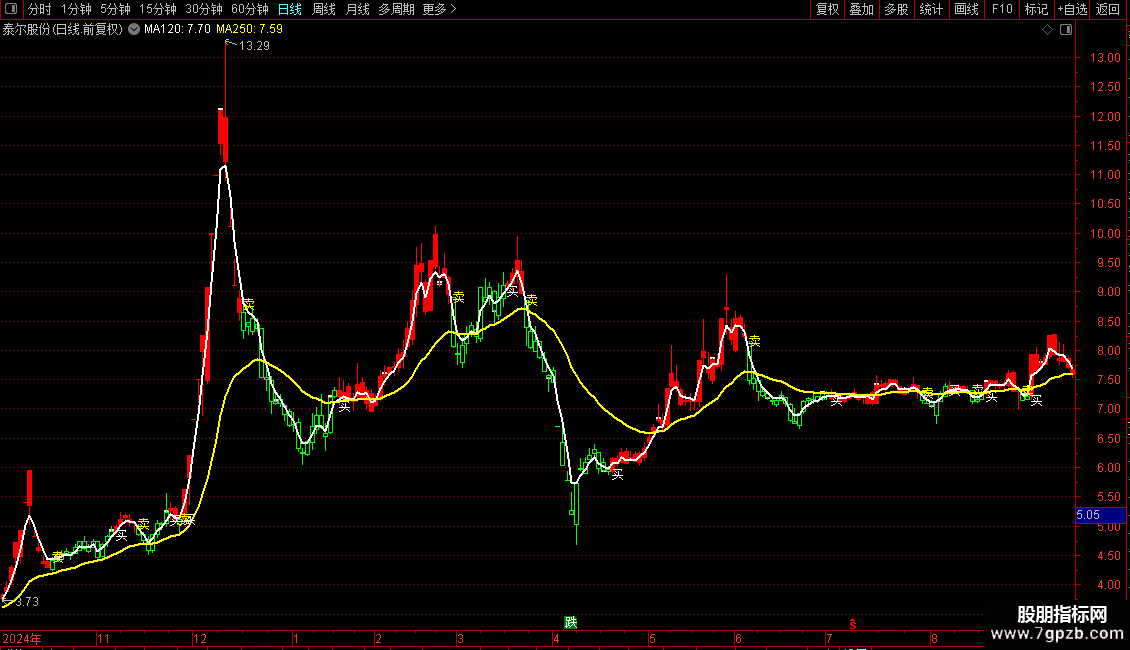
Task: Select the 15分钟 period
Action: (158, 9)
